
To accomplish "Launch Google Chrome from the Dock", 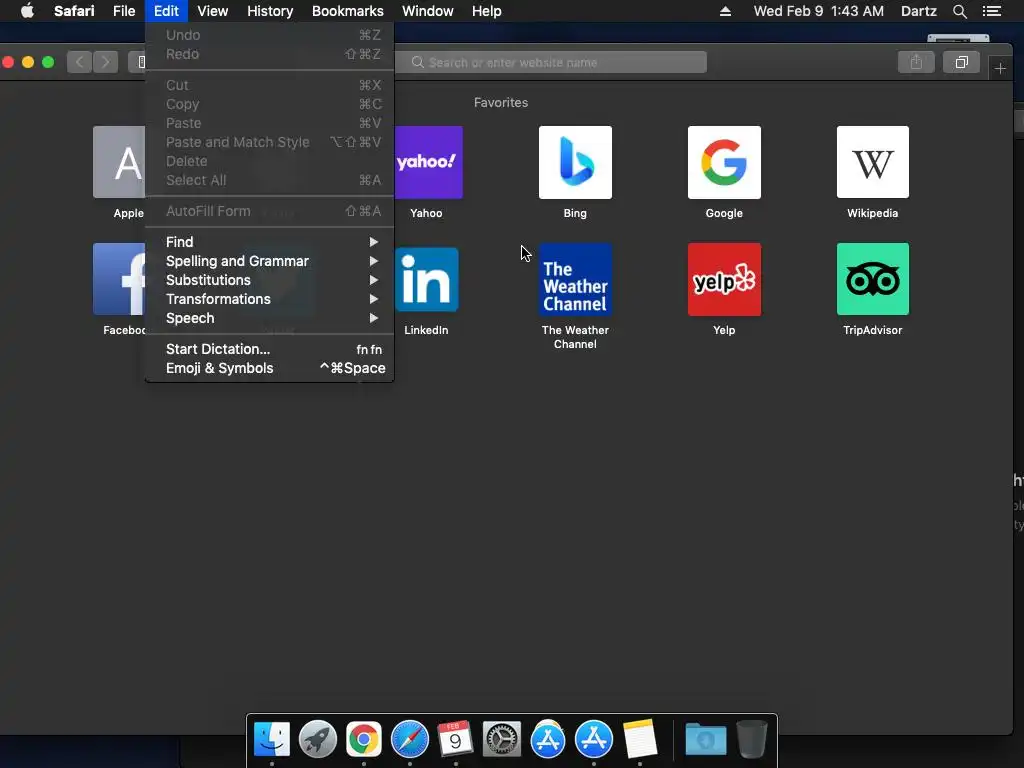I will (364, 739).
